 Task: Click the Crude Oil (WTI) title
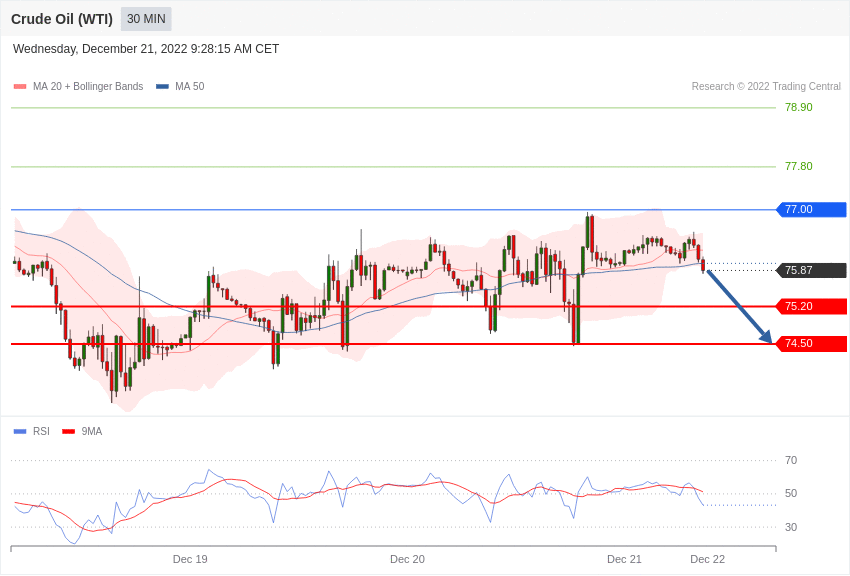point(62,19)
